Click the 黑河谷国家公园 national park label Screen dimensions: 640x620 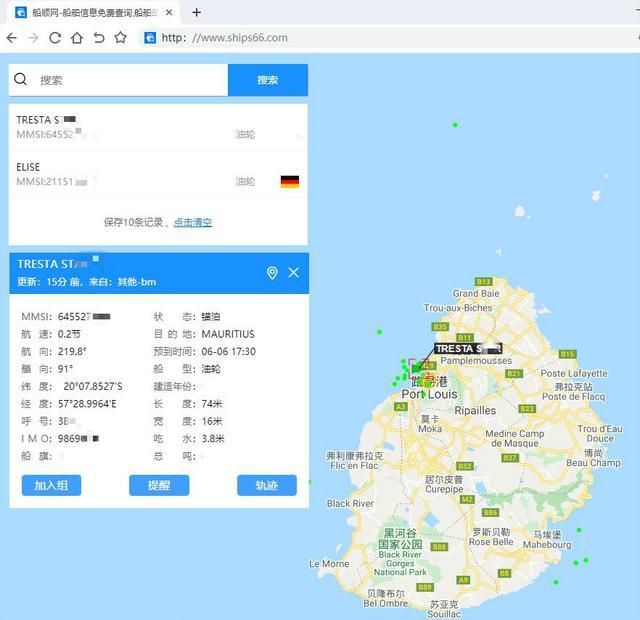click(400, 539)
